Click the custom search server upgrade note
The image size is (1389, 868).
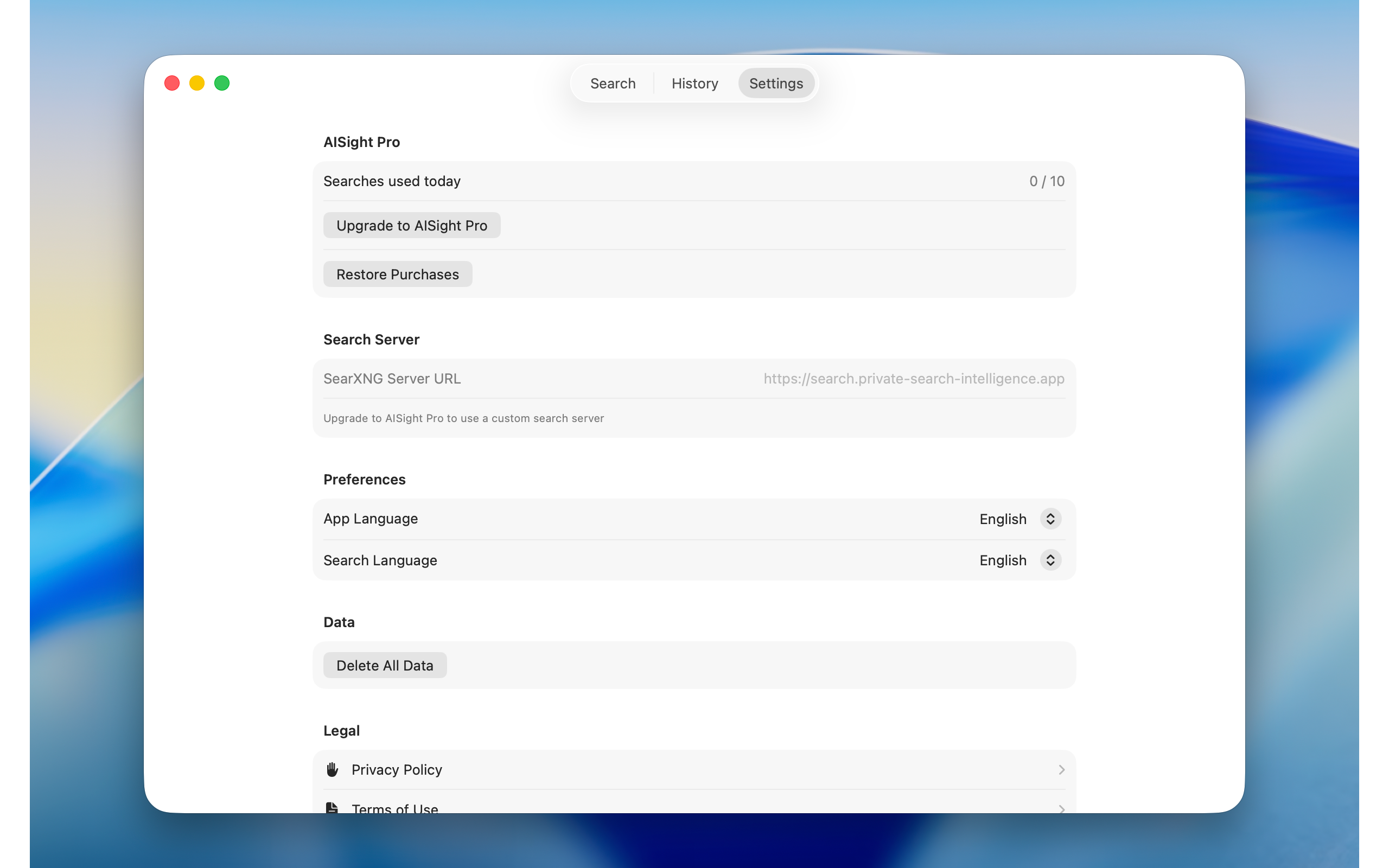[x=464, y=418]
